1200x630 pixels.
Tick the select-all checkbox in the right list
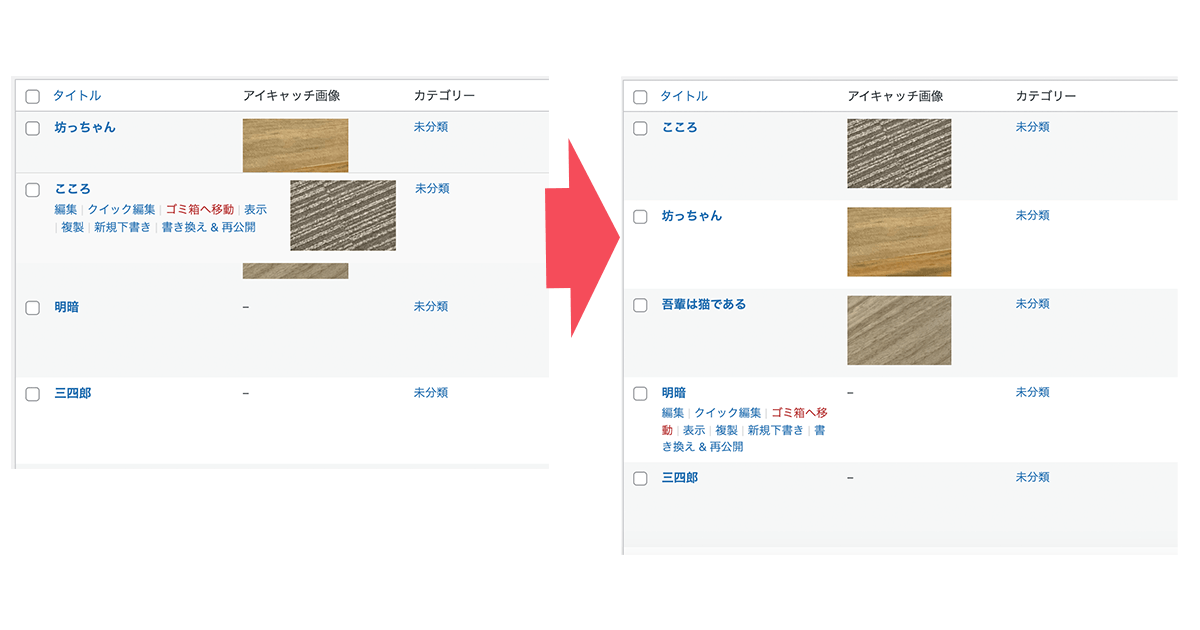[640, 97]
